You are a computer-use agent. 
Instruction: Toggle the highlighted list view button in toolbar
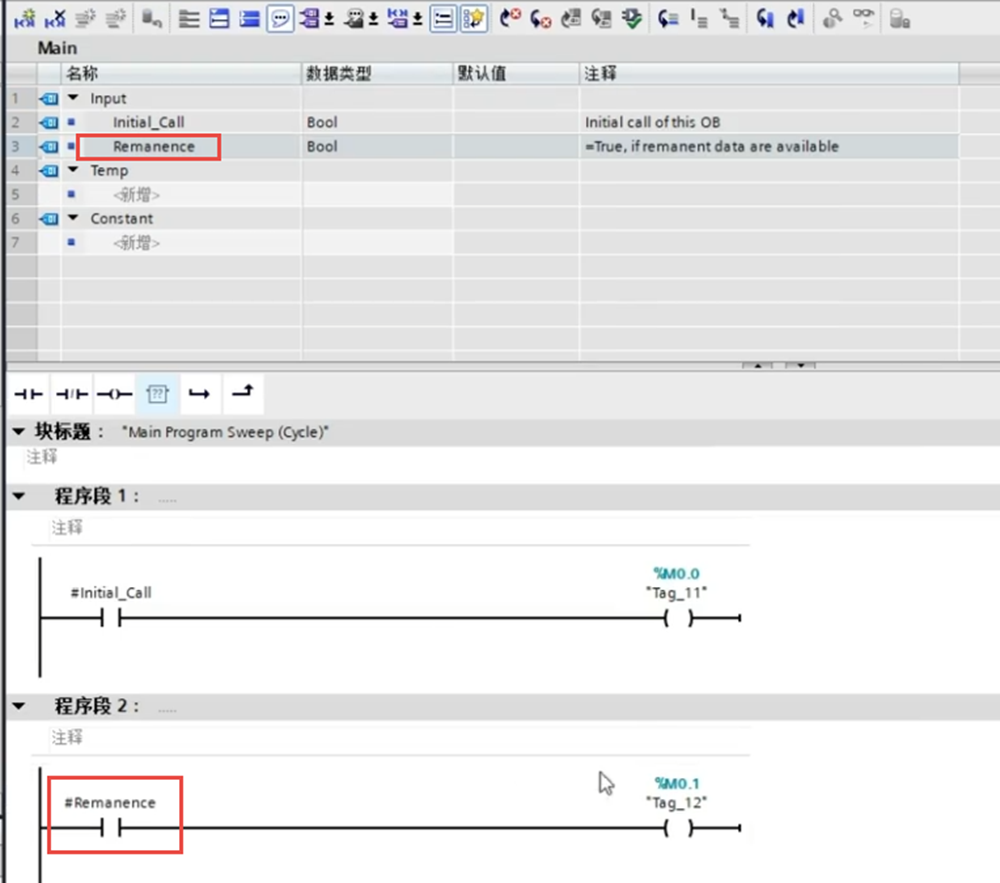click(x=443, y=18)
